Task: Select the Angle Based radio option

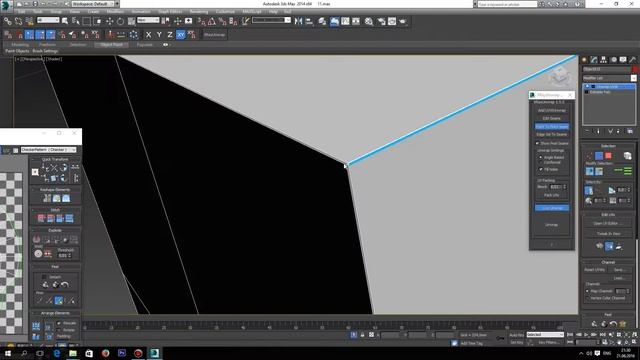Action: pos(540,157)
